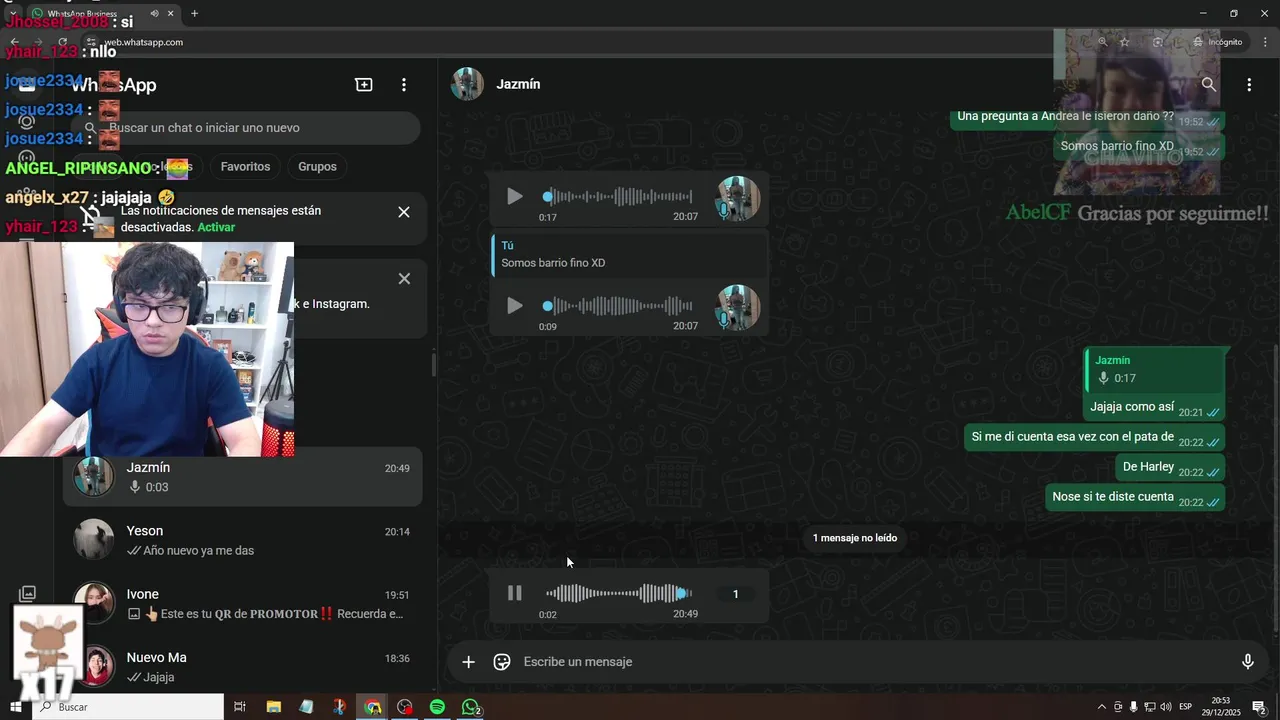Image resolution: width=1280 pixels, height=720 pixels.
Task: Seek within the 0:17 voice message waveform
Action: click(x=619, y=197)
